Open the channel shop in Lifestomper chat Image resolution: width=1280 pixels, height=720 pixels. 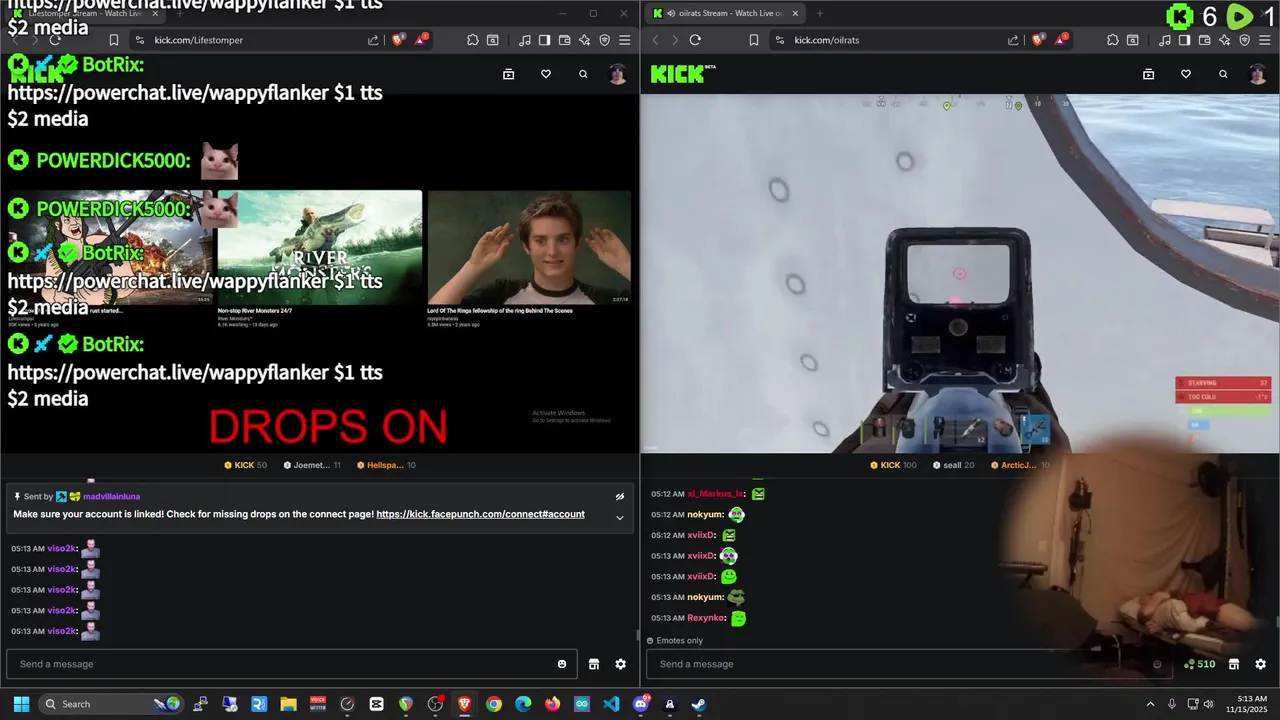point(593,664)
